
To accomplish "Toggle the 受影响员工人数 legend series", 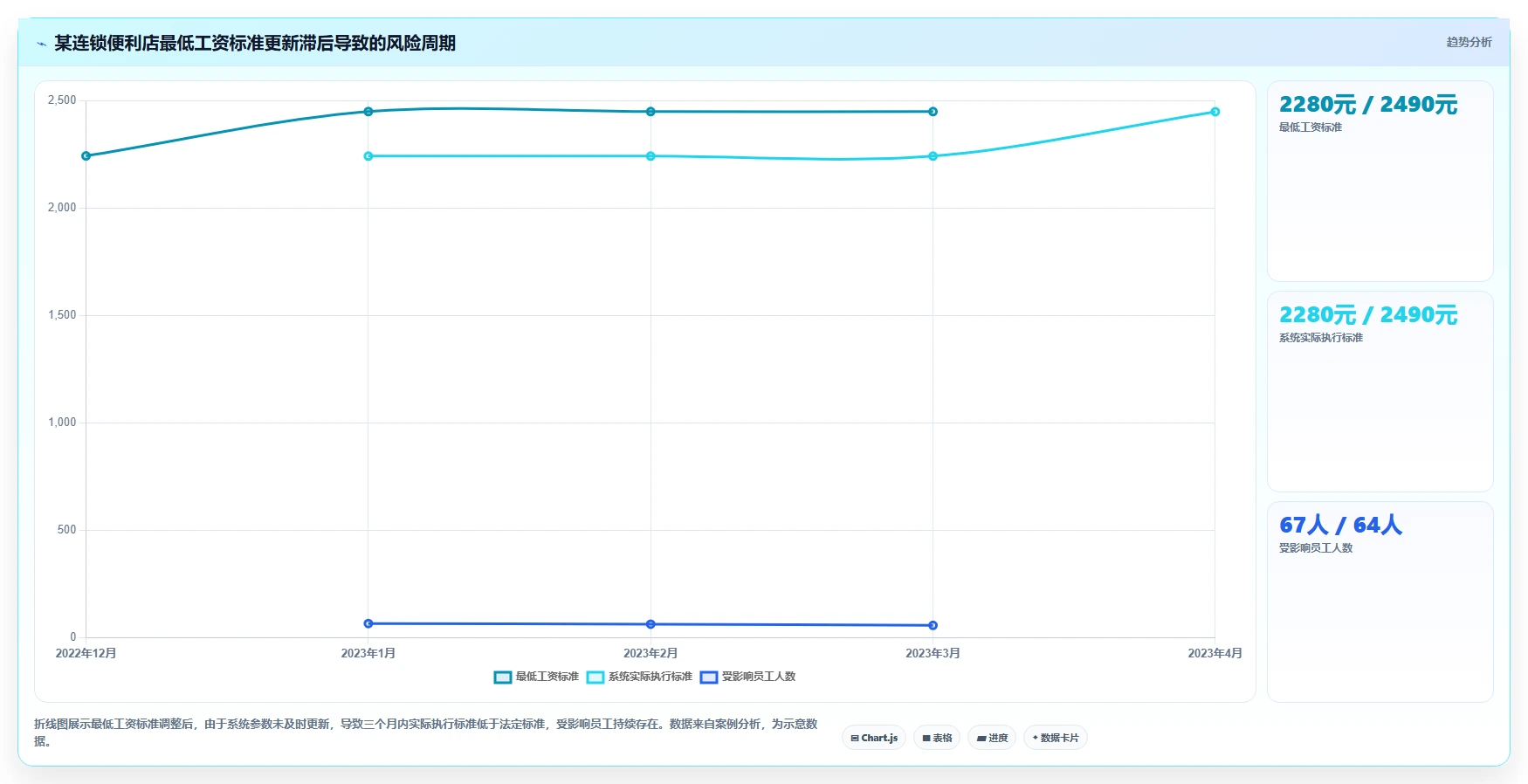I will (x=747, y=677).
